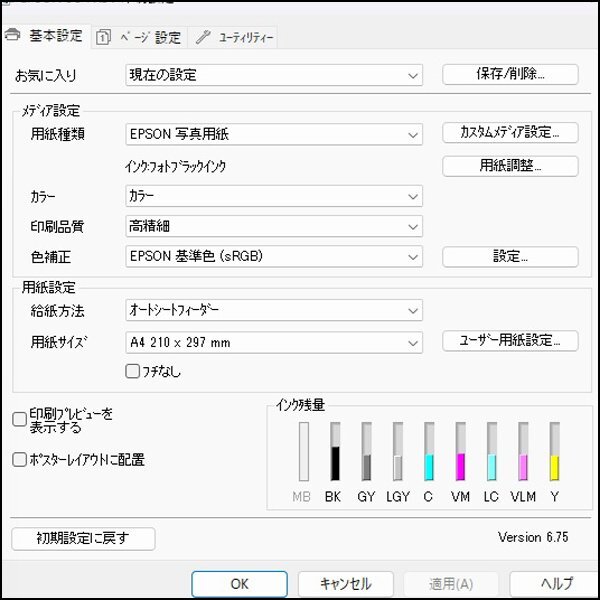This screenshot has width=600, height=600.
Task: Open the 基本設定 tab
Action: pos(46,37)
